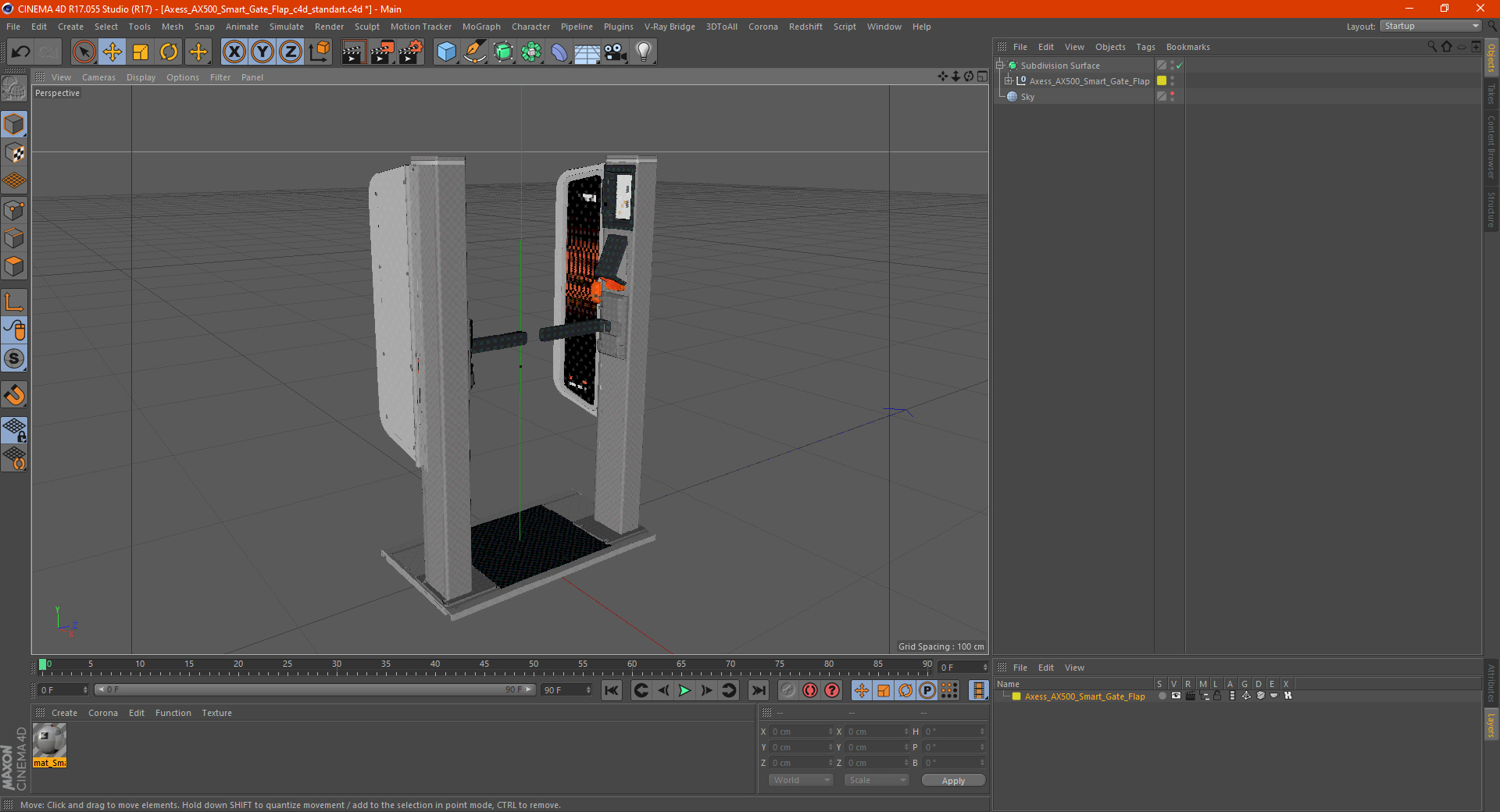Click the X position input field

click(x=801, y=732)
